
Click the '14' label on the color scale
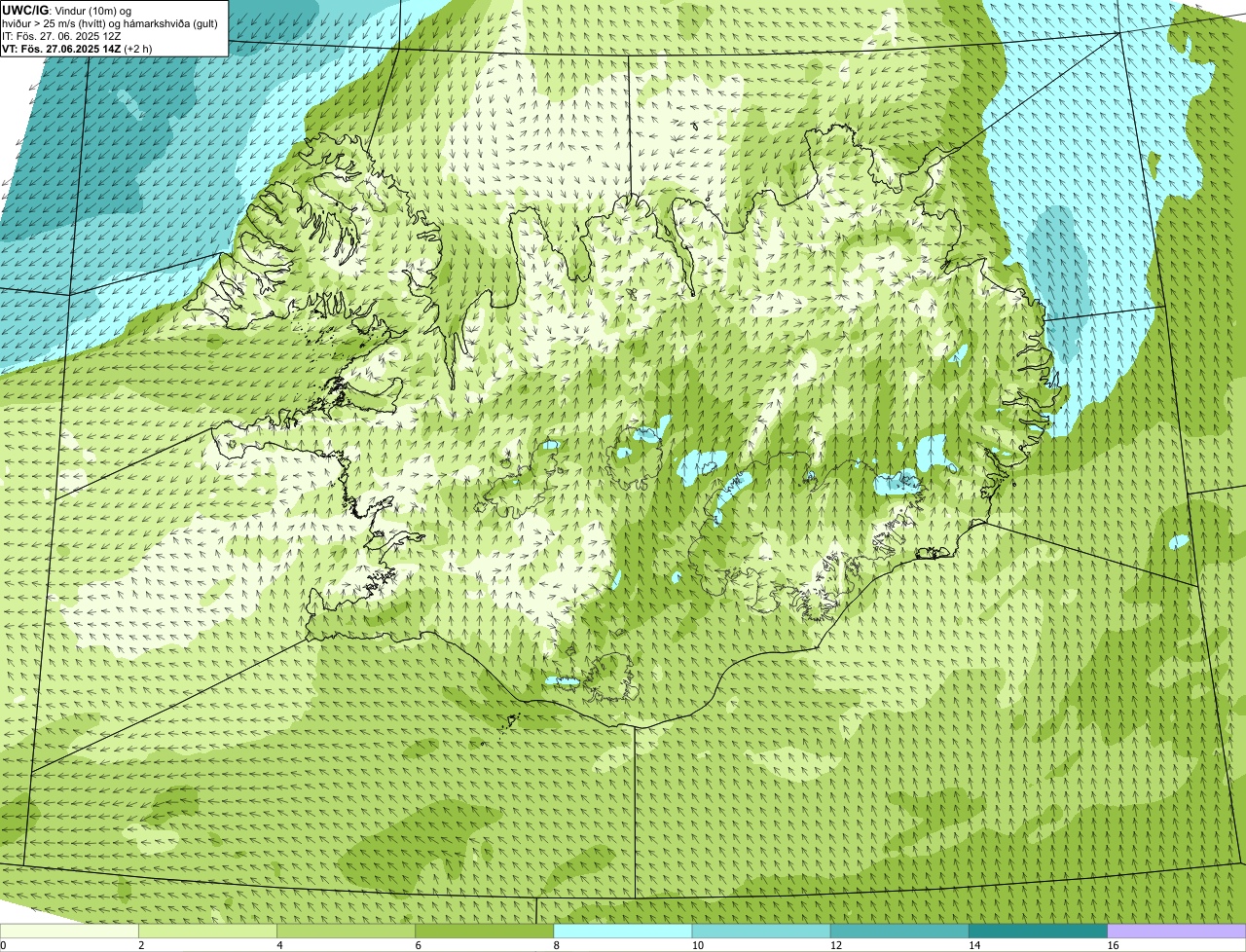click(974, 945)
